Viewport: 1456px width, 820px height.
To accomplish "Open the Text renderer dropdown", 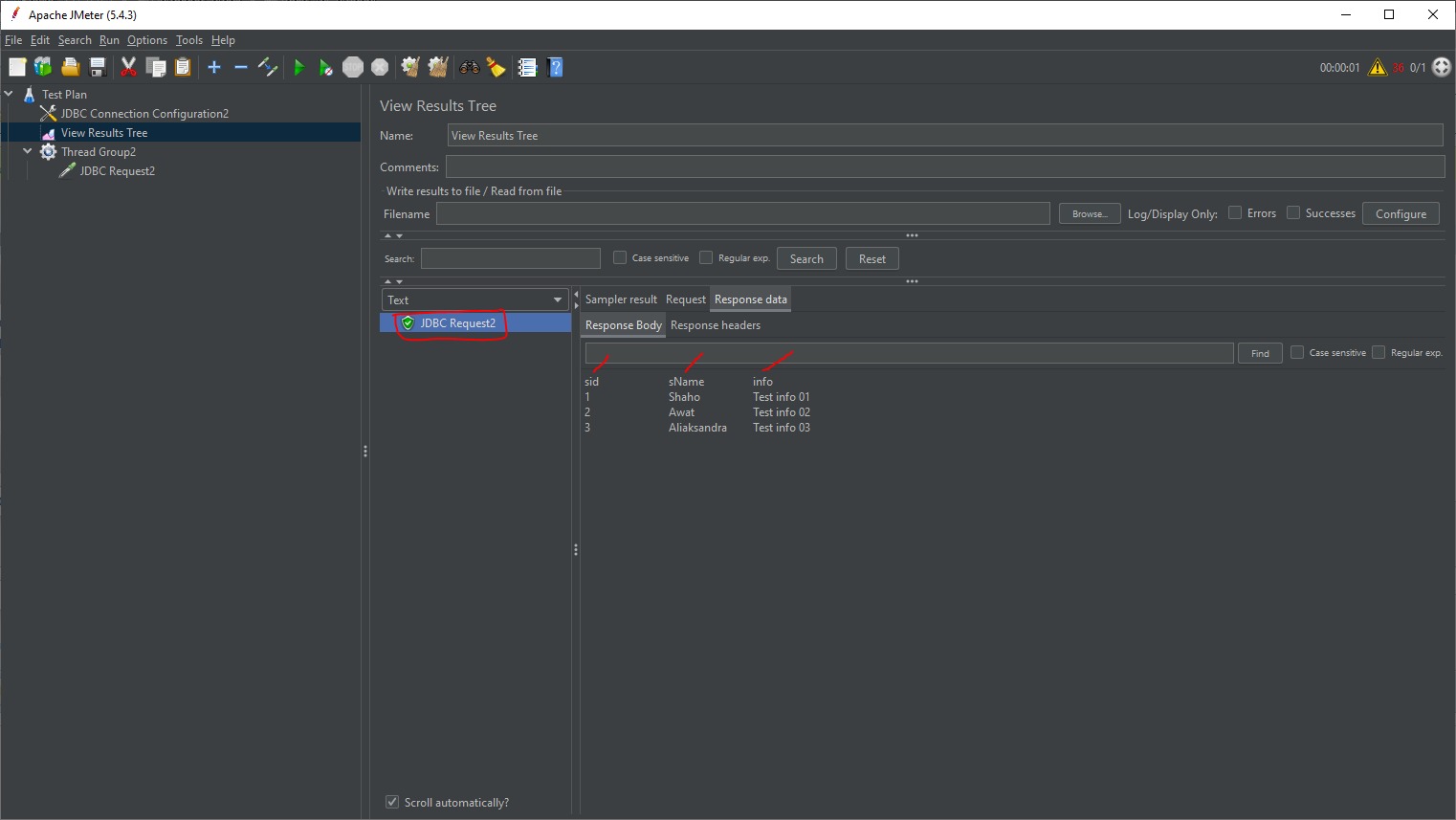I will click(475, 299).
